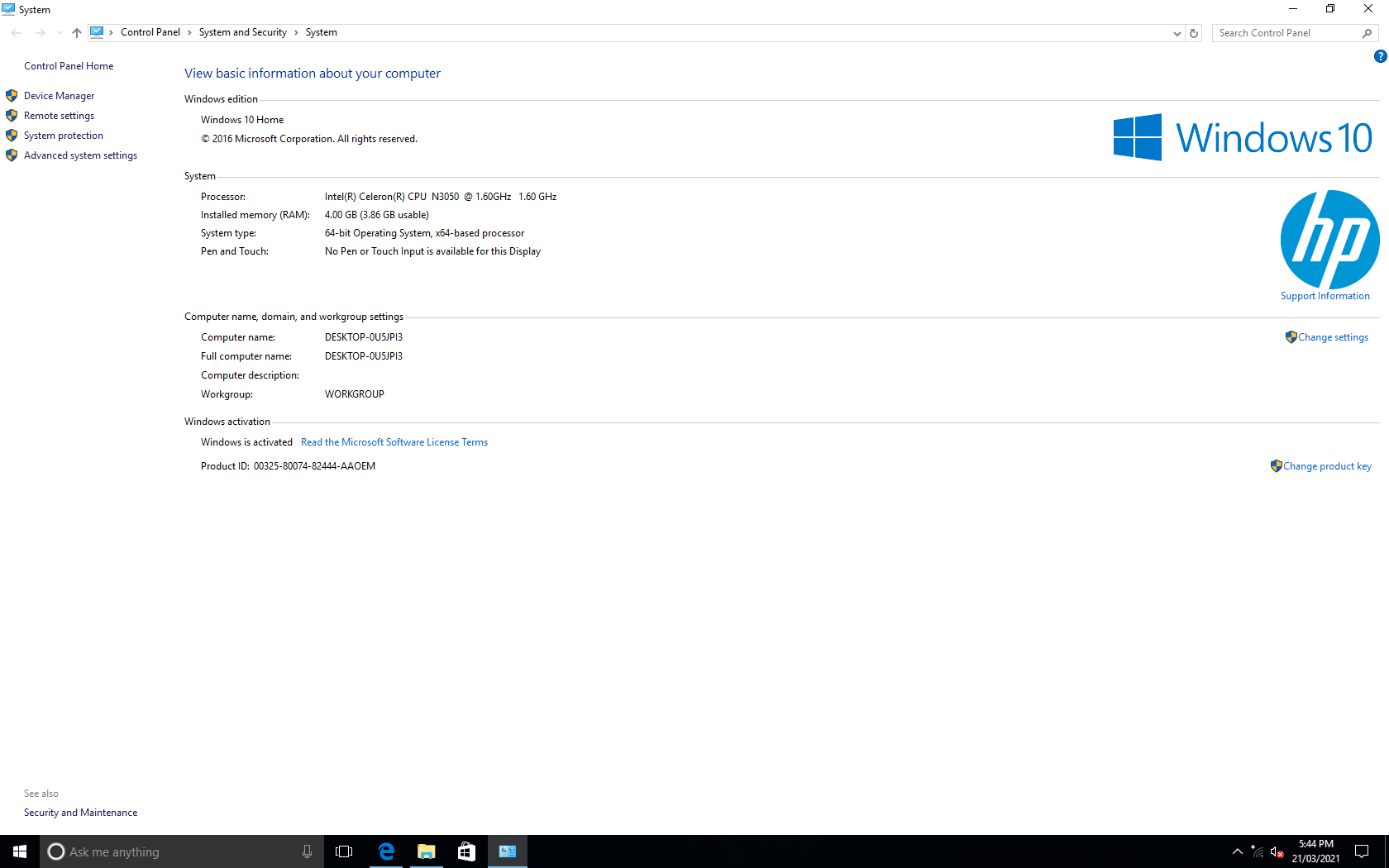Select Control Panel in the breadcrumb
This screenshot has width=1389, height=868.
150,32
